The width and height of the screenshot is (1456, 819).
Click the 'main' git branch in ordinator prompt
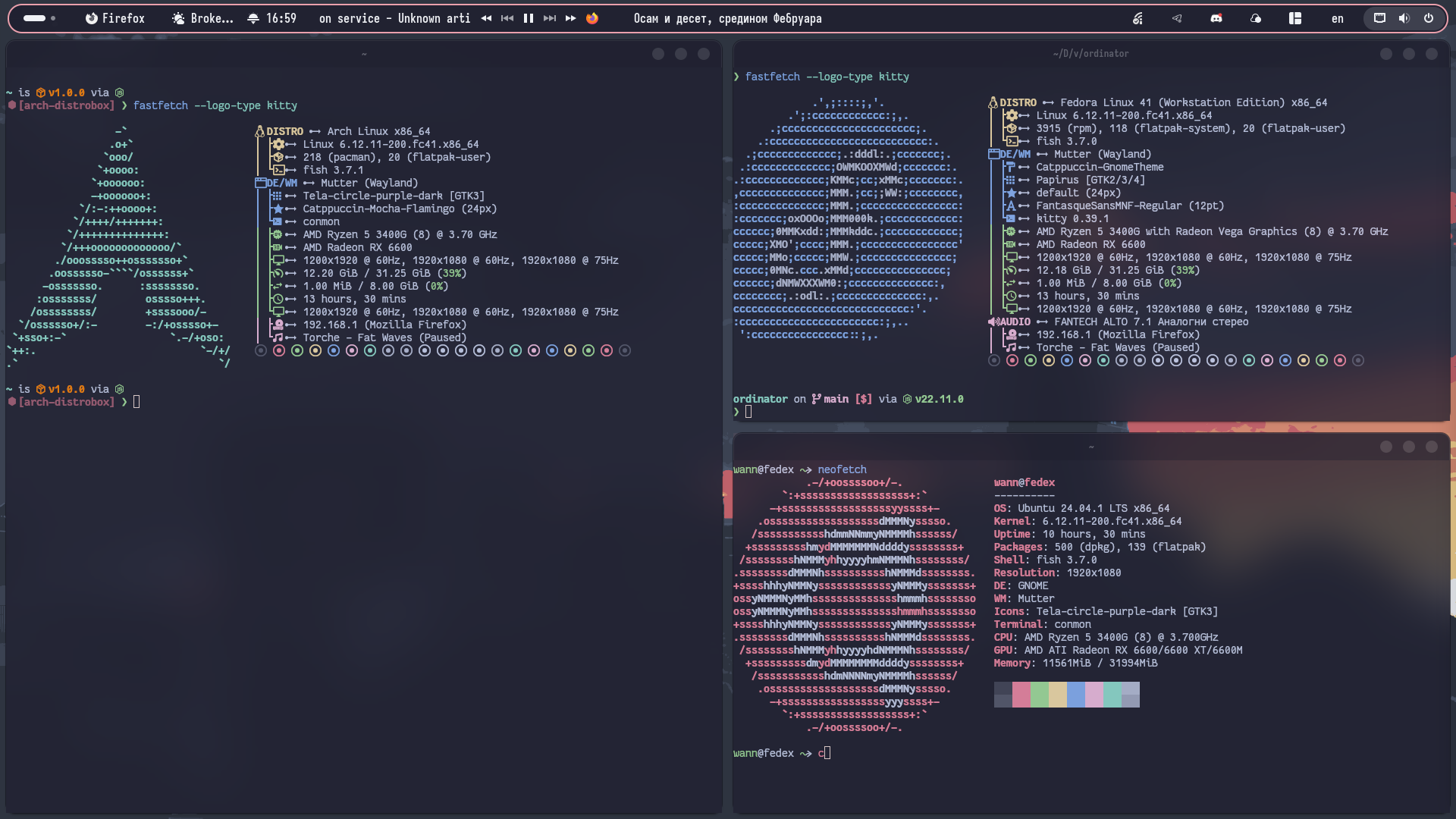tap(836, 399)
